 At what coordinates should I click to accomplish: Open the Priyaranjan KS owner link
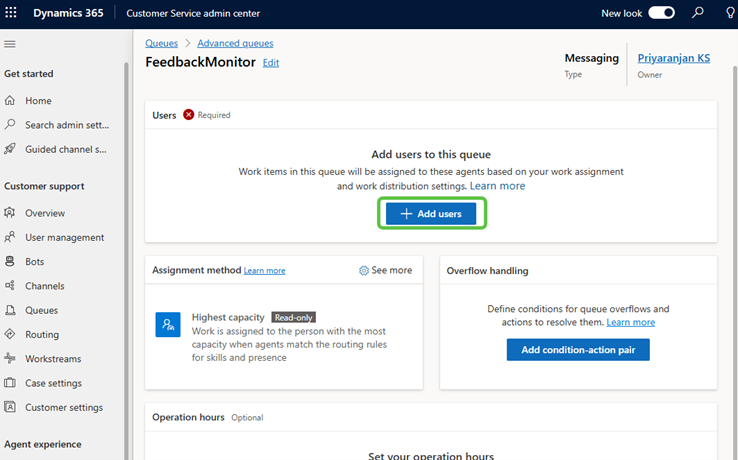(673, 59)
